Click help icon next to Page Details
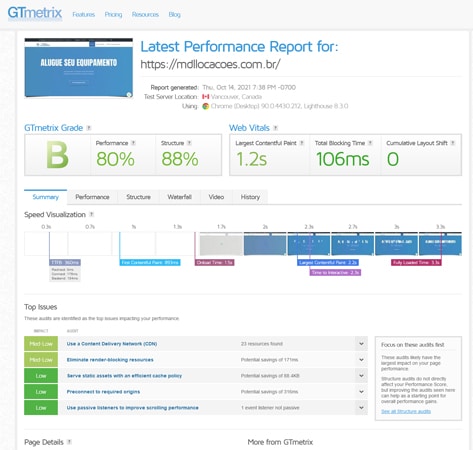Screen dimensions: 473x450 tap(69, 442)
